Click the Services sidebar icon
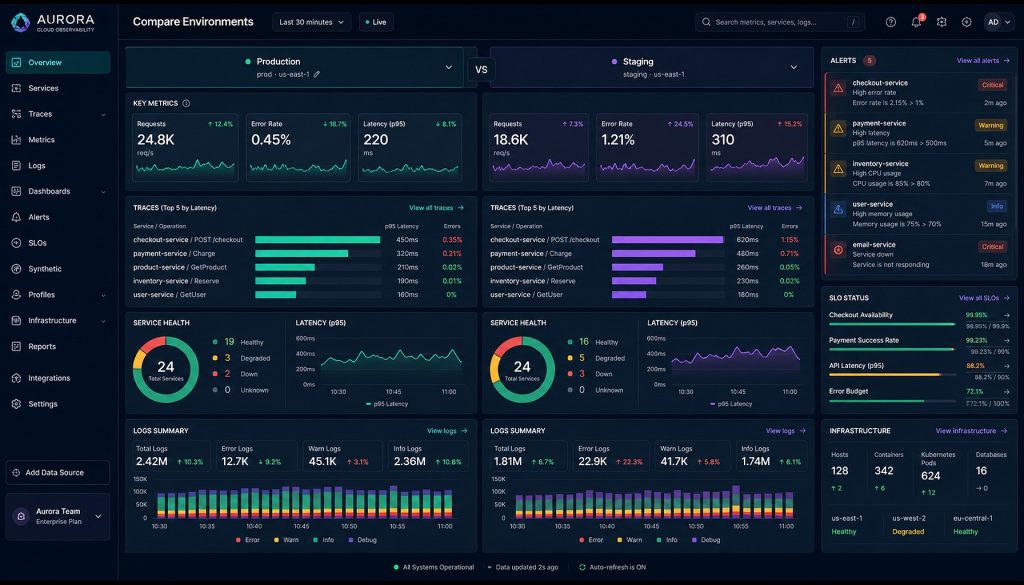The width and height of the screenshot is (1024, 585). pyautogui.click(x=16, y=88)
